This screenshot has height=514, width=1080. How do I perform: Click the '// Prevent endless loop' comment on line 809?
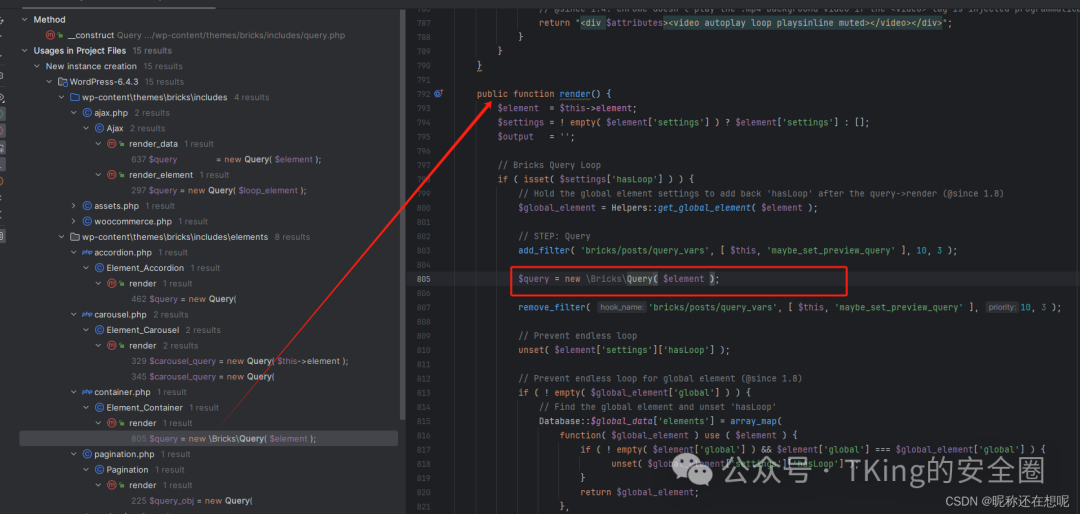click(577, 336)
